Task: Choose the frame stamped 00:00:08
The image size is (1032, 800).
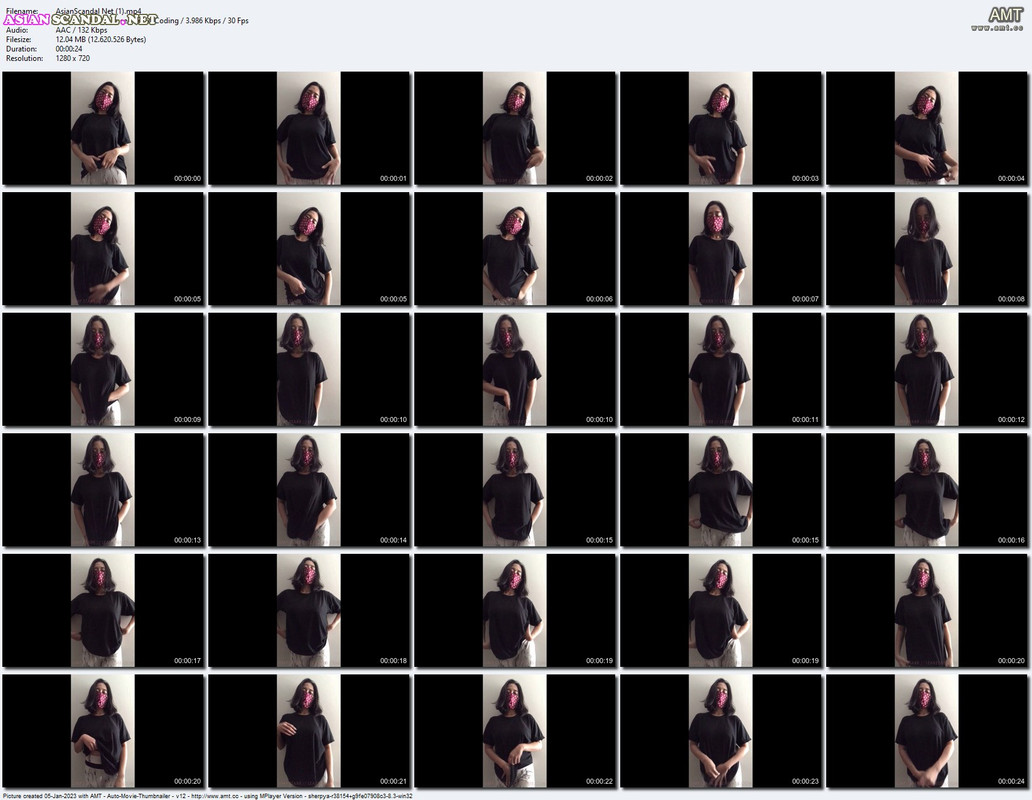Action: tap(927, 249)
